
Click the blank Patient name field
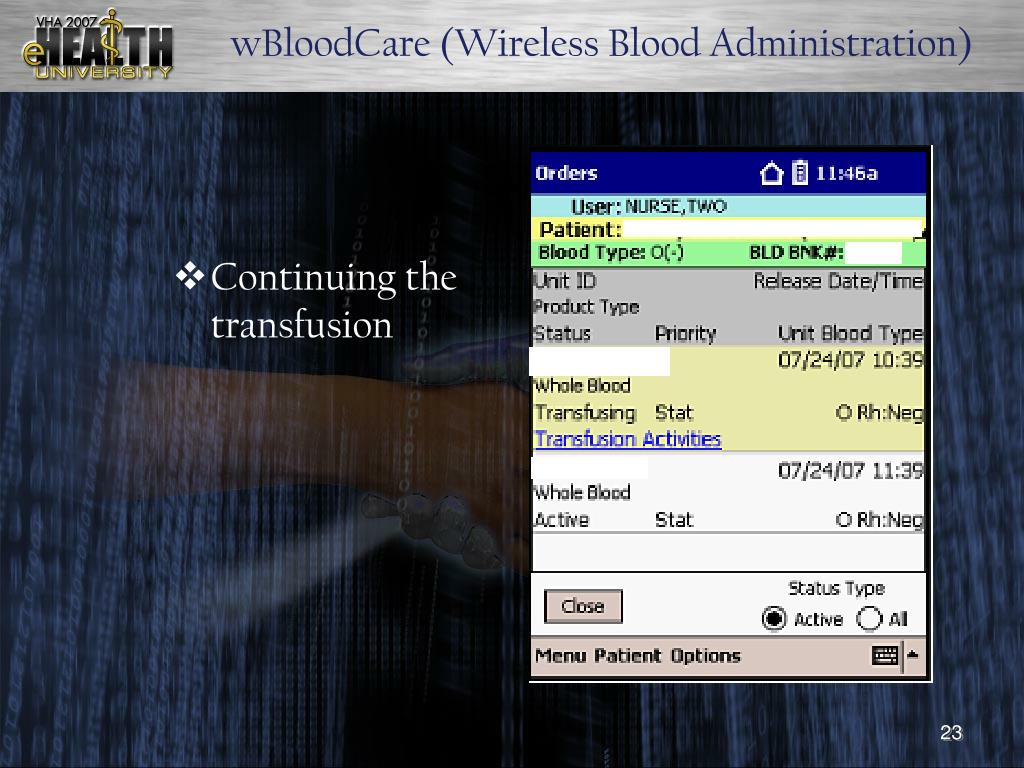click(x=773, y=229)
